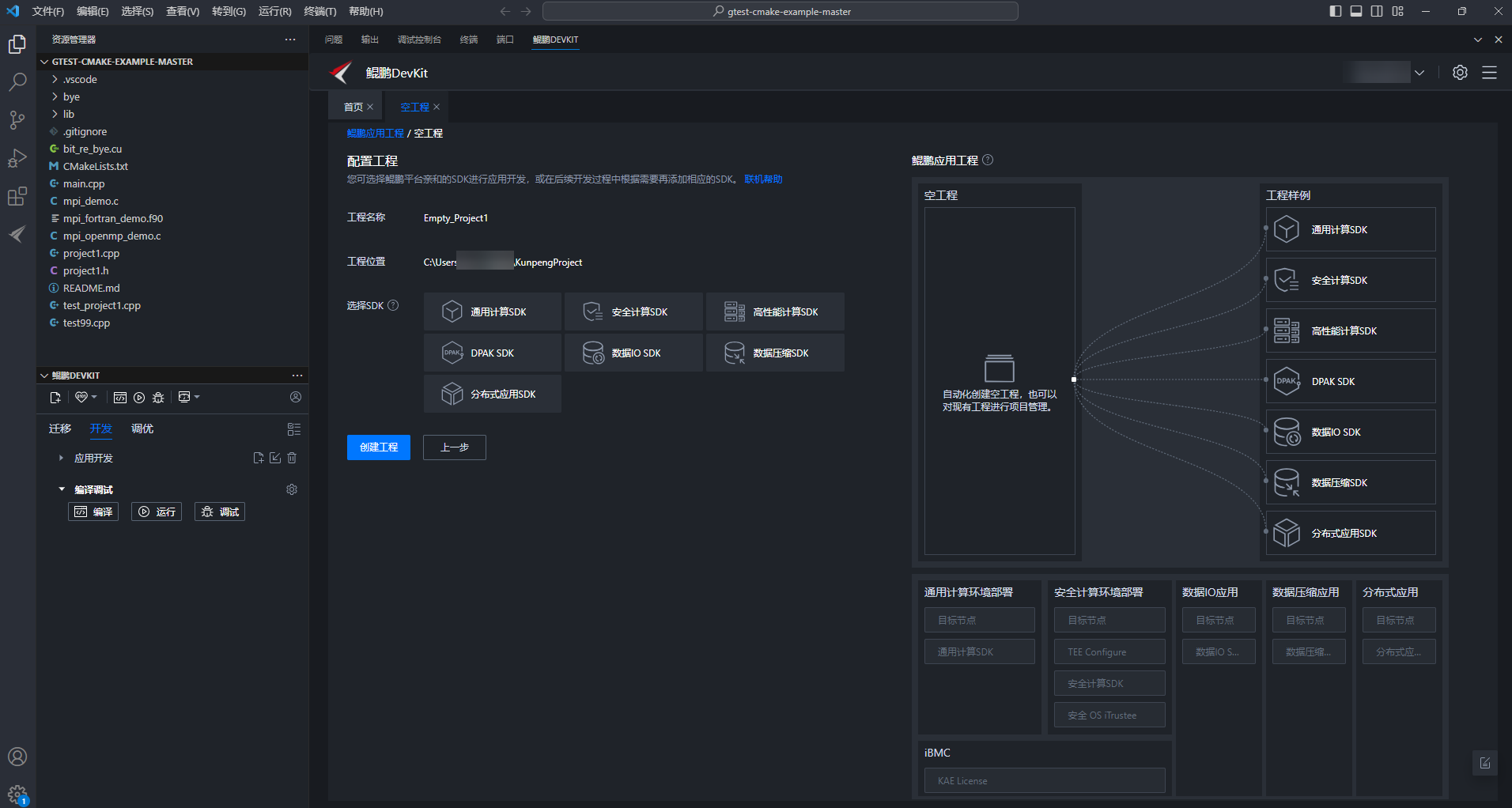Open the user profile icon in DevKit panel
1512x808 pixels.
pos(296,397)
